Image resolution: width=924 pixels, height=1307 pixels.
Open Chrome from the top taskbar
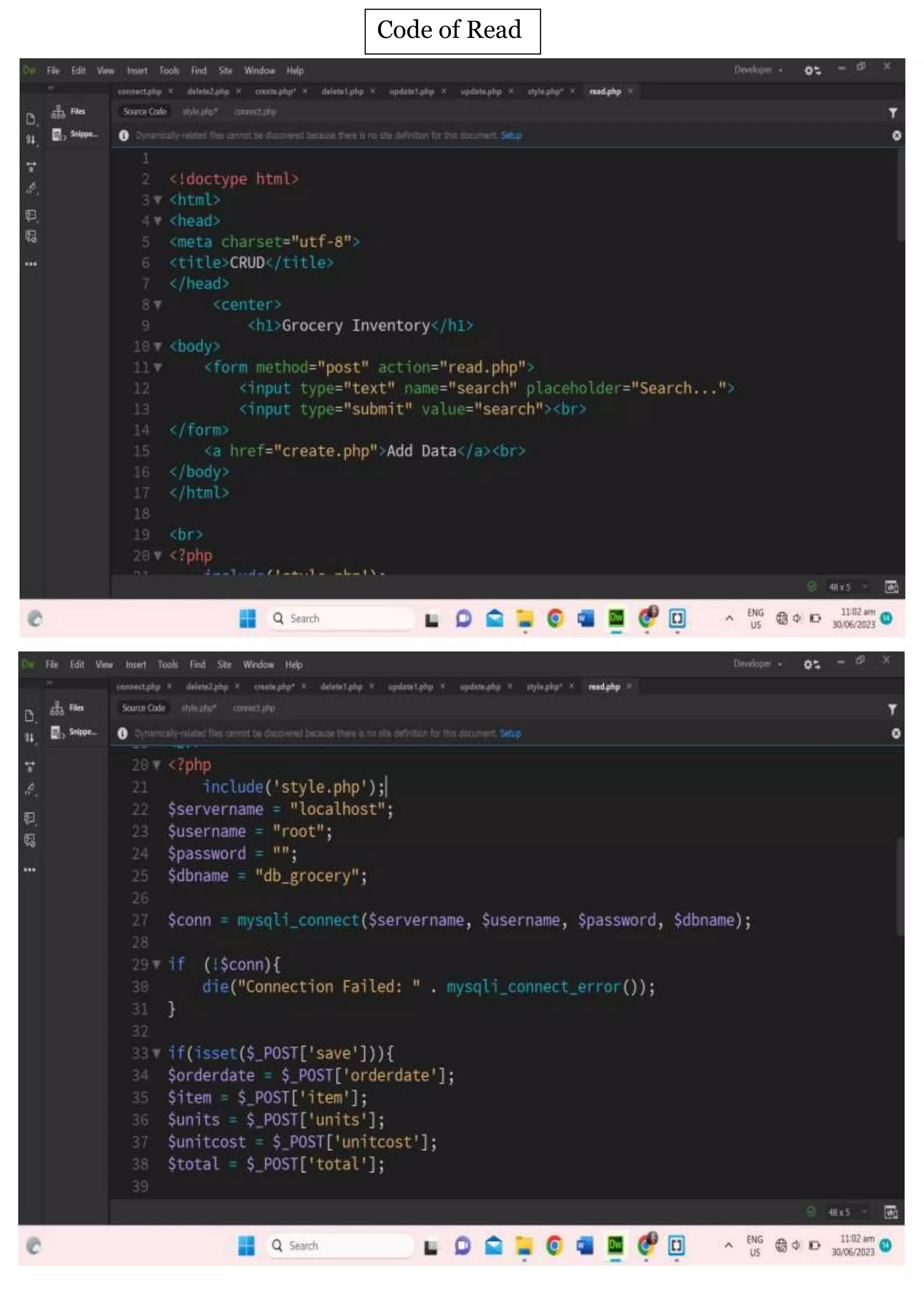point(555,618)
